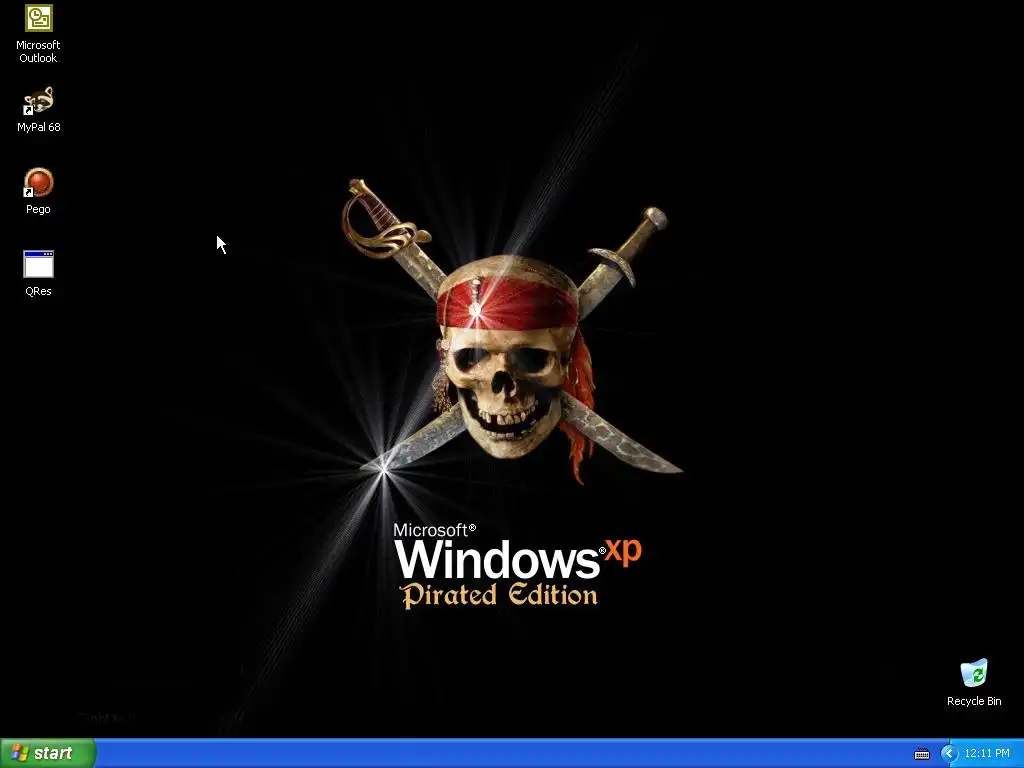Image resolution: width=1024 pixels, height=768 pixels.
Task: Click the Recycle Bin label text
Action: [x=974, y=701]
